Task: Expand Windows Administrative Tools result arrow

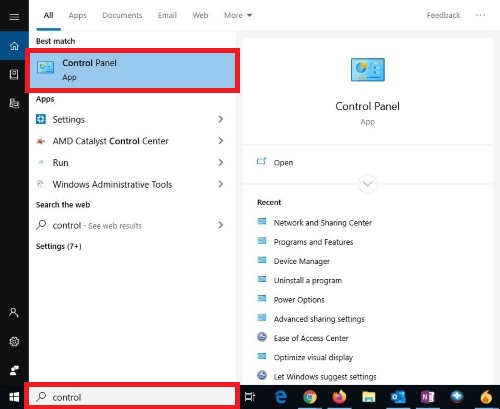Action: point(220,184)
